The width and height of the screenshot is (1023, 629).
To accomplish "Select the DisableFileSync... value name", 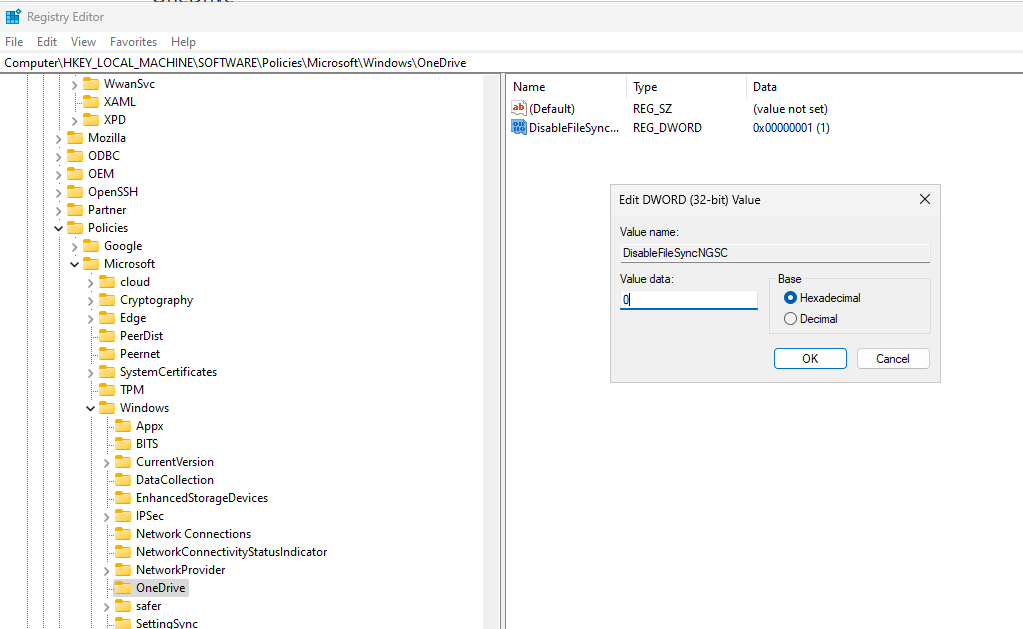I will click(574, 128).
